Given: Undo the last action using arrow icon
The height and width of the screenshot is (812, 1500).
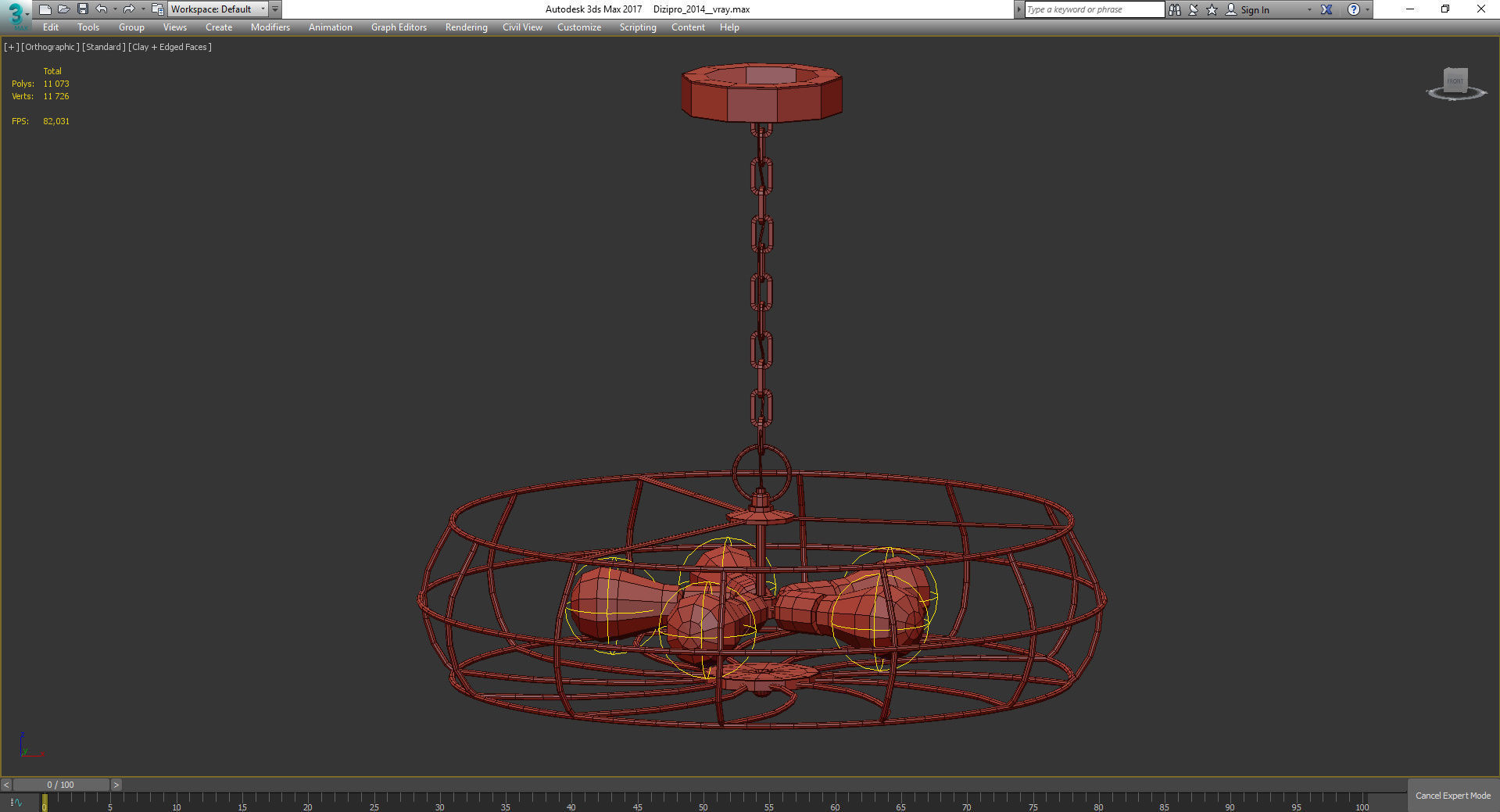Looking at the screenshot, I should (101, 9).
